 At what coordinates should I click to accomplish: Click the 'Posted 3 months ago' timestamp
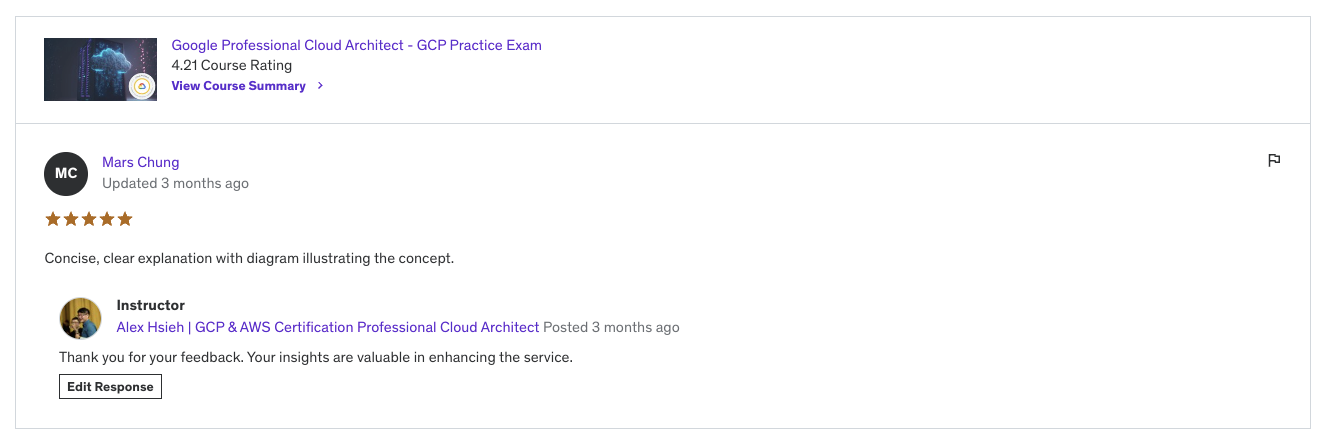[612, 327]
